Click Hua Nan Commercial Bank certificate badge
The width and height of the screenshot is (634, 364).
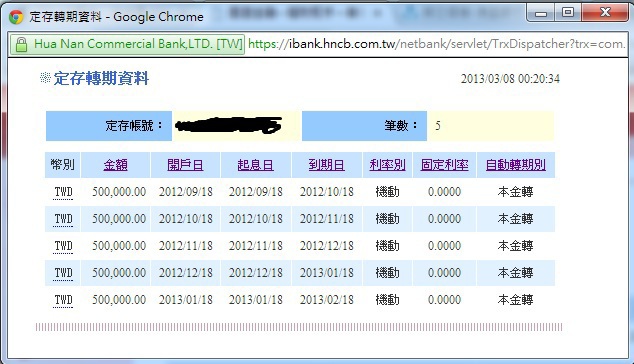[x=127, y=44]
